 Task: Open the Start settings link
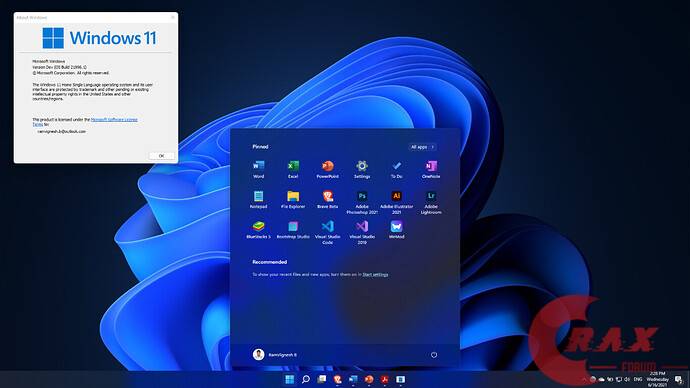[375, 275]
